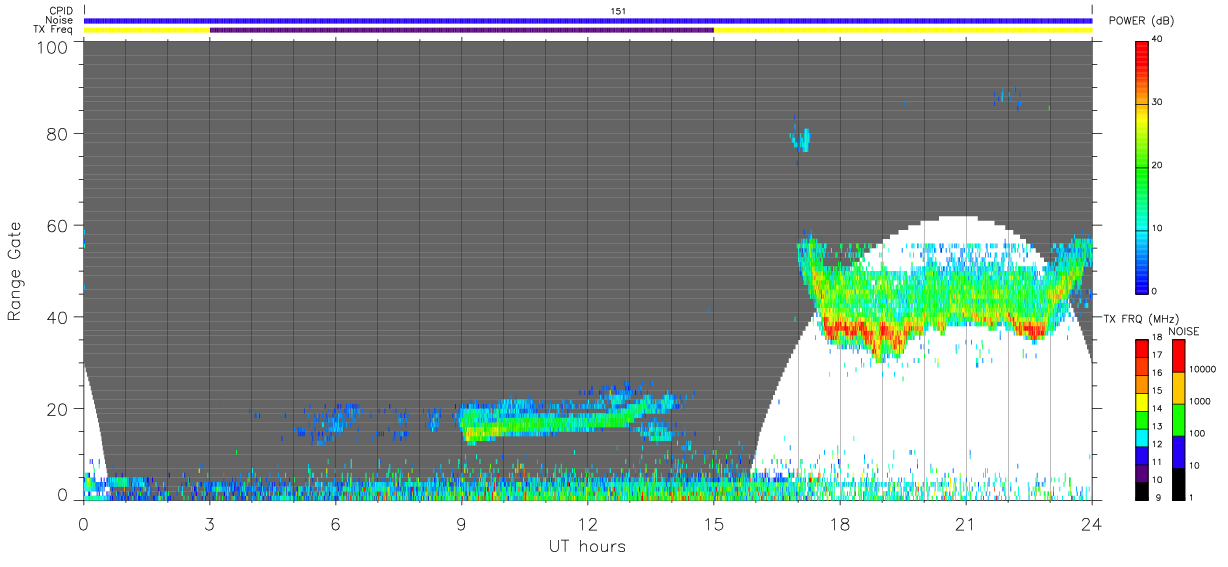Image resolution: width=1228 pixels, height=567 pixels.
Task: Click the 80 tick on Range Gate axis
Action: (x=58, y=133)
